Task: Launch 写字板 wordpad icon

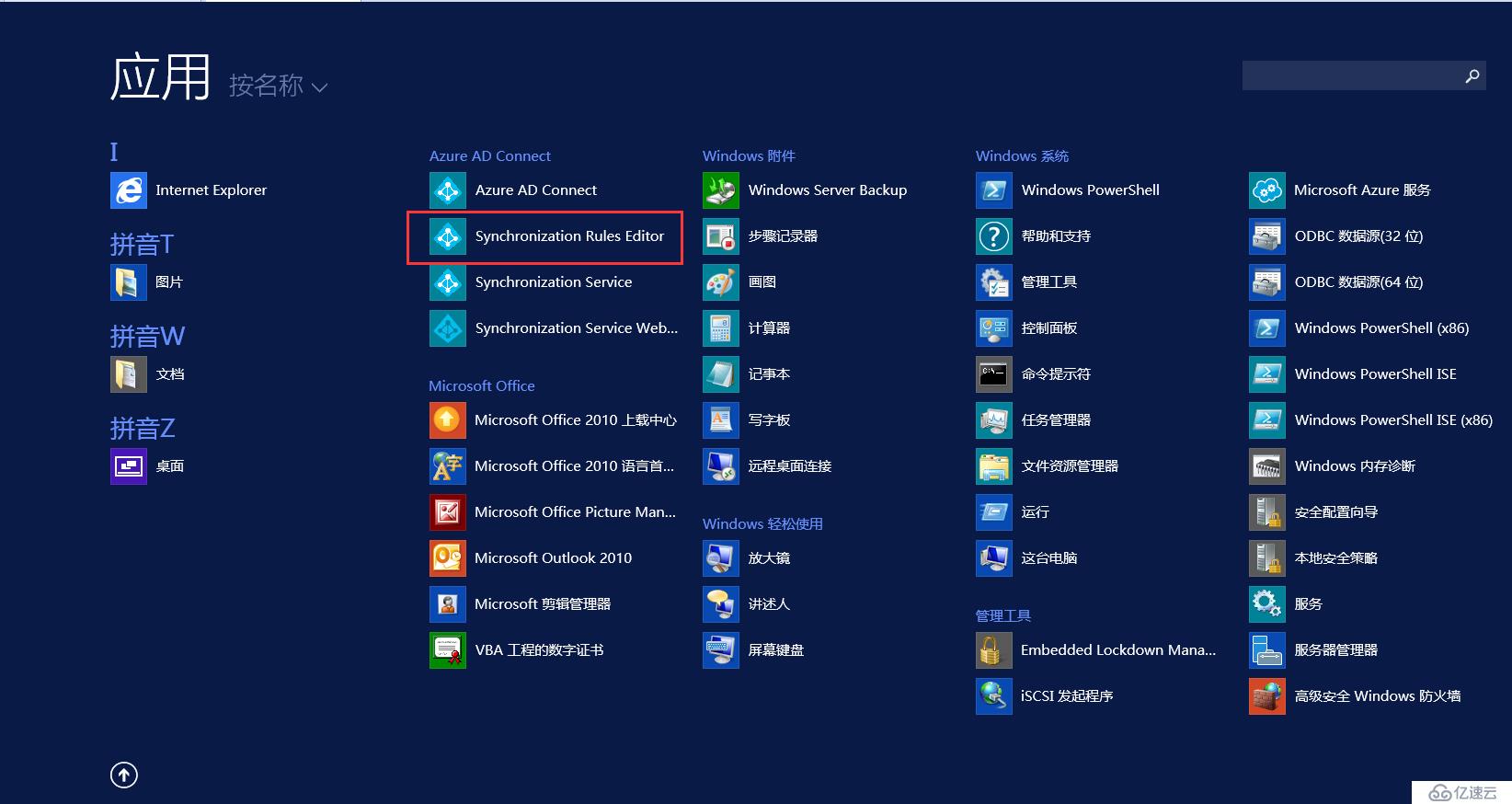Action: click(721, 420)
